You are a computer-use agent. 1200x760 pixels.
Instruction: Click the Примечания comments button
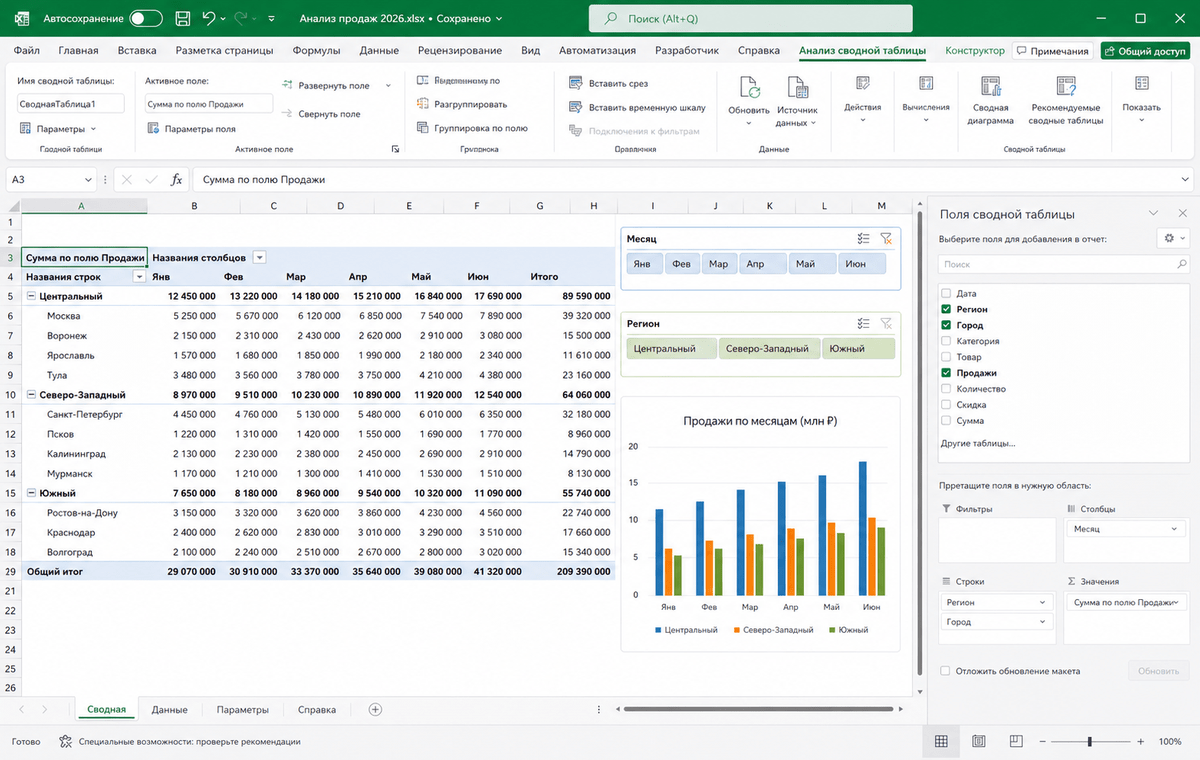point(1052,51)
